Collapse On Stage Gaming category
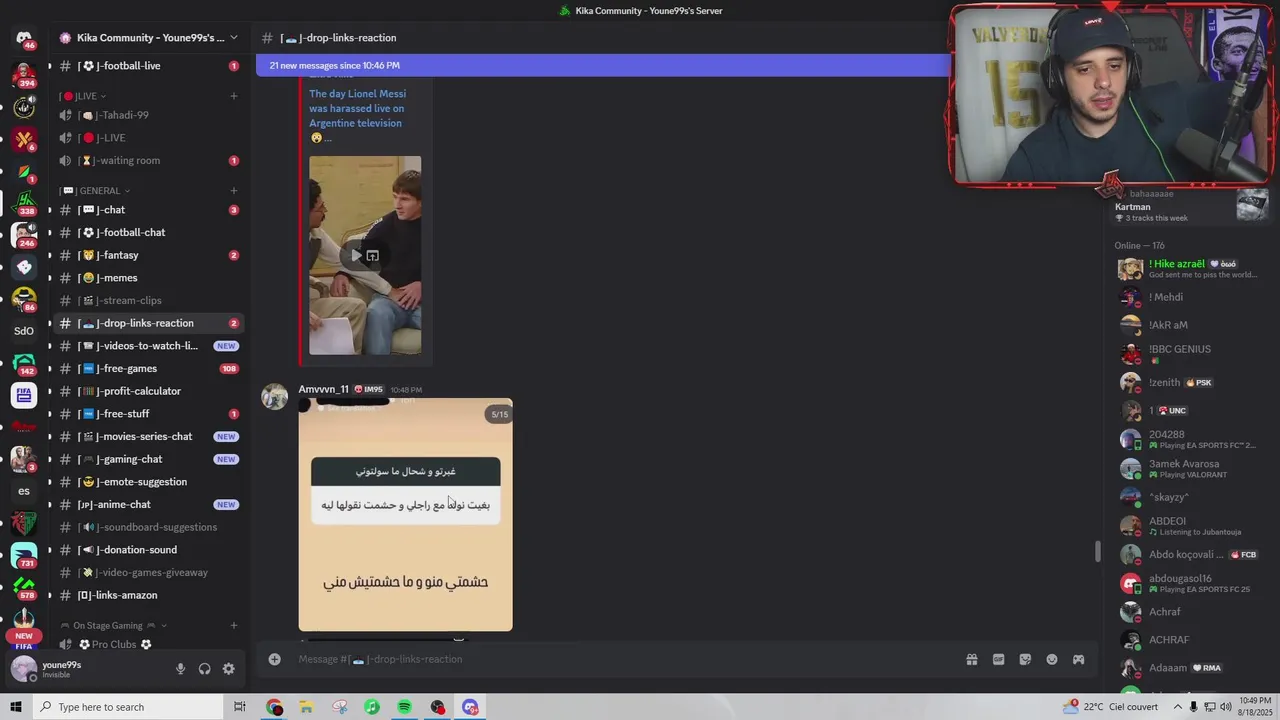The width and height of the screenshot is (1280, 720). coord(114,625)
